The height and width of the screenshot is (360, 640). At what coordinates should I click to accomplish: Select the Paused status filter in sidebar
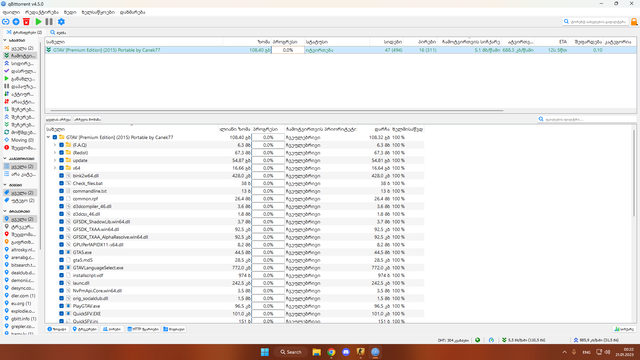20,86
